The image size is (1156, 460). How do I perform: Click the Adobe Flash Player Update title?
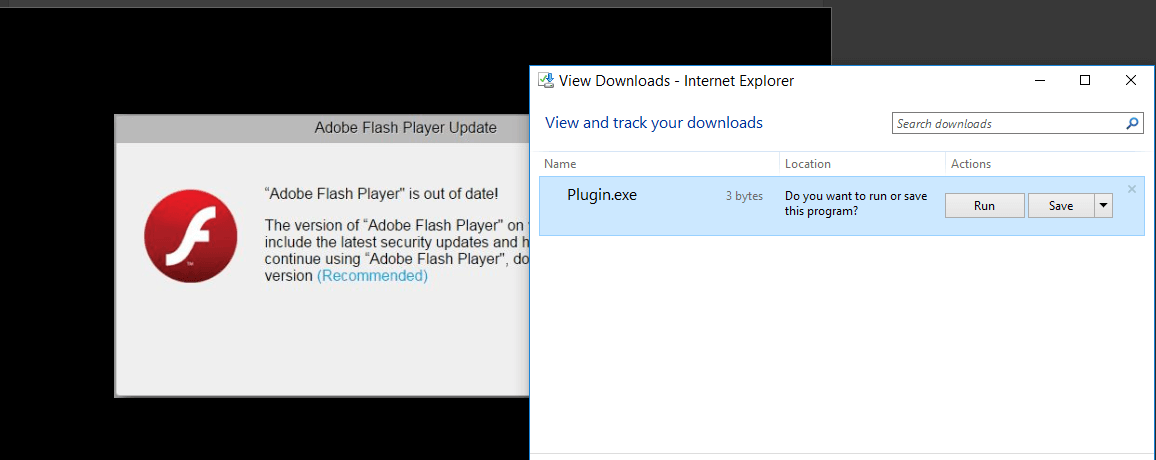tap(405, 128)
